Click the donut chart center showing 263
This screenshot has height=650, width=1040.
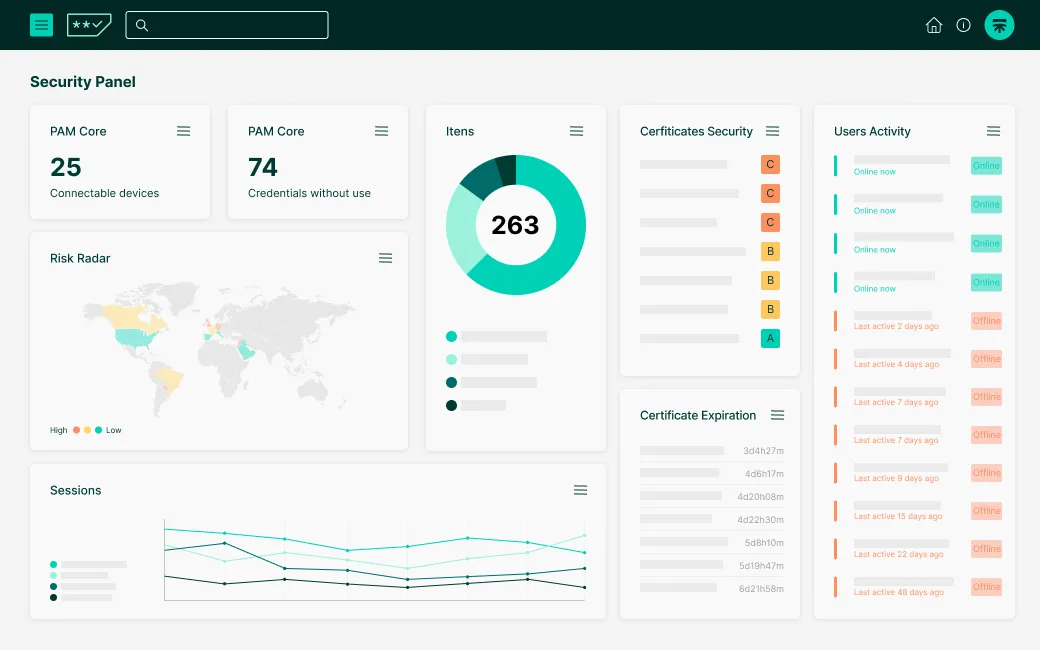515,226
